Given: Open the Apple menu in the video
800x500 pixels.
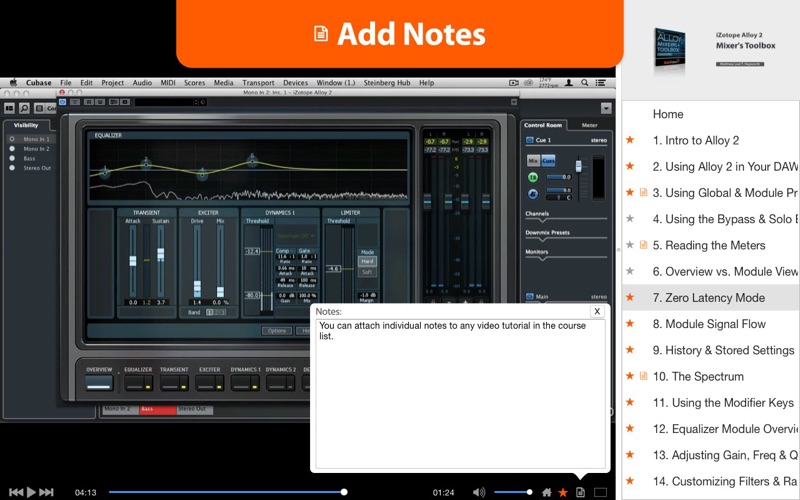Looking at the screenshot, I should tap(14, 82).
